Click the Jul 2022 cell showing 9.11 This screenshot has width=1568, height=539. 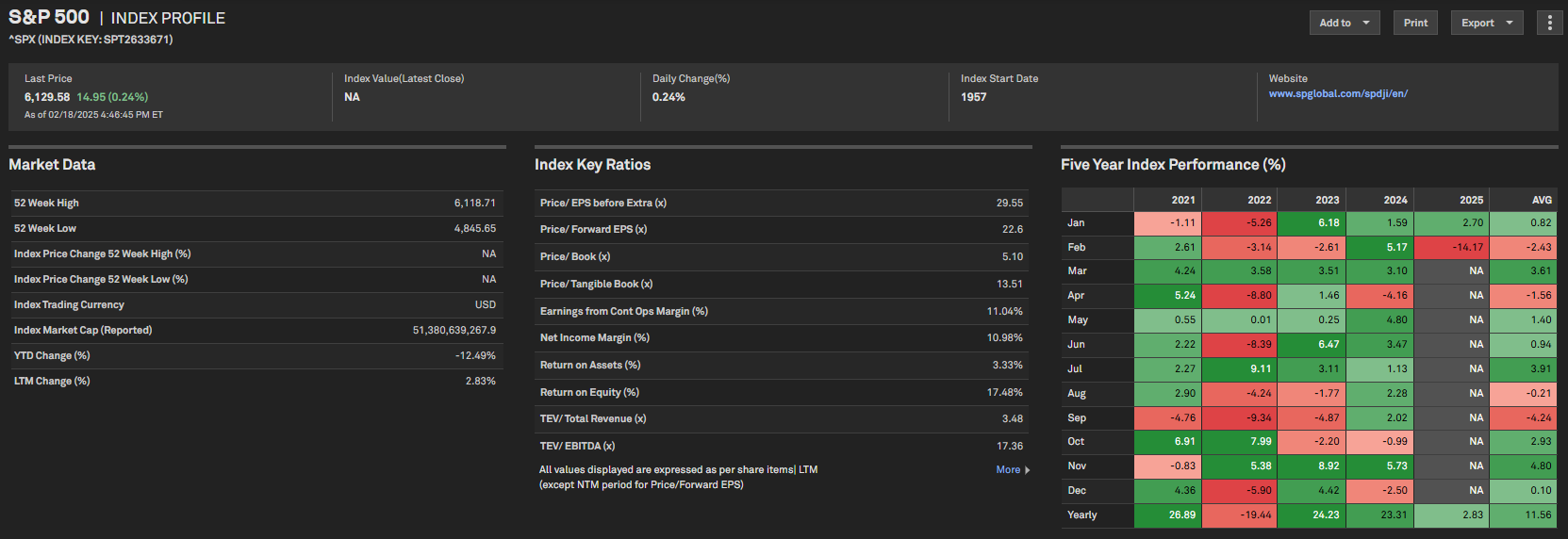point(1240,369)
